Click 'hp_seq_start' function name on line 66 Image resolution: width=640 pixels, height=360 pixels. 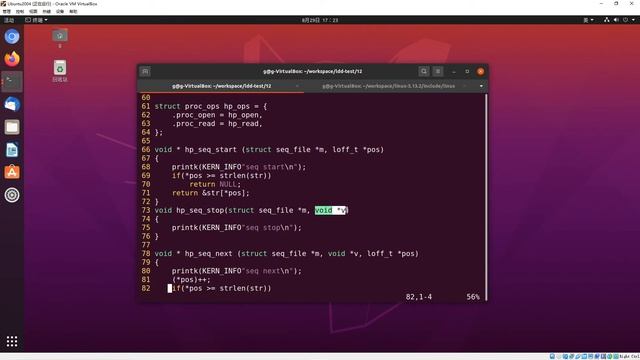pyautogui.click(x=211, y=149)
